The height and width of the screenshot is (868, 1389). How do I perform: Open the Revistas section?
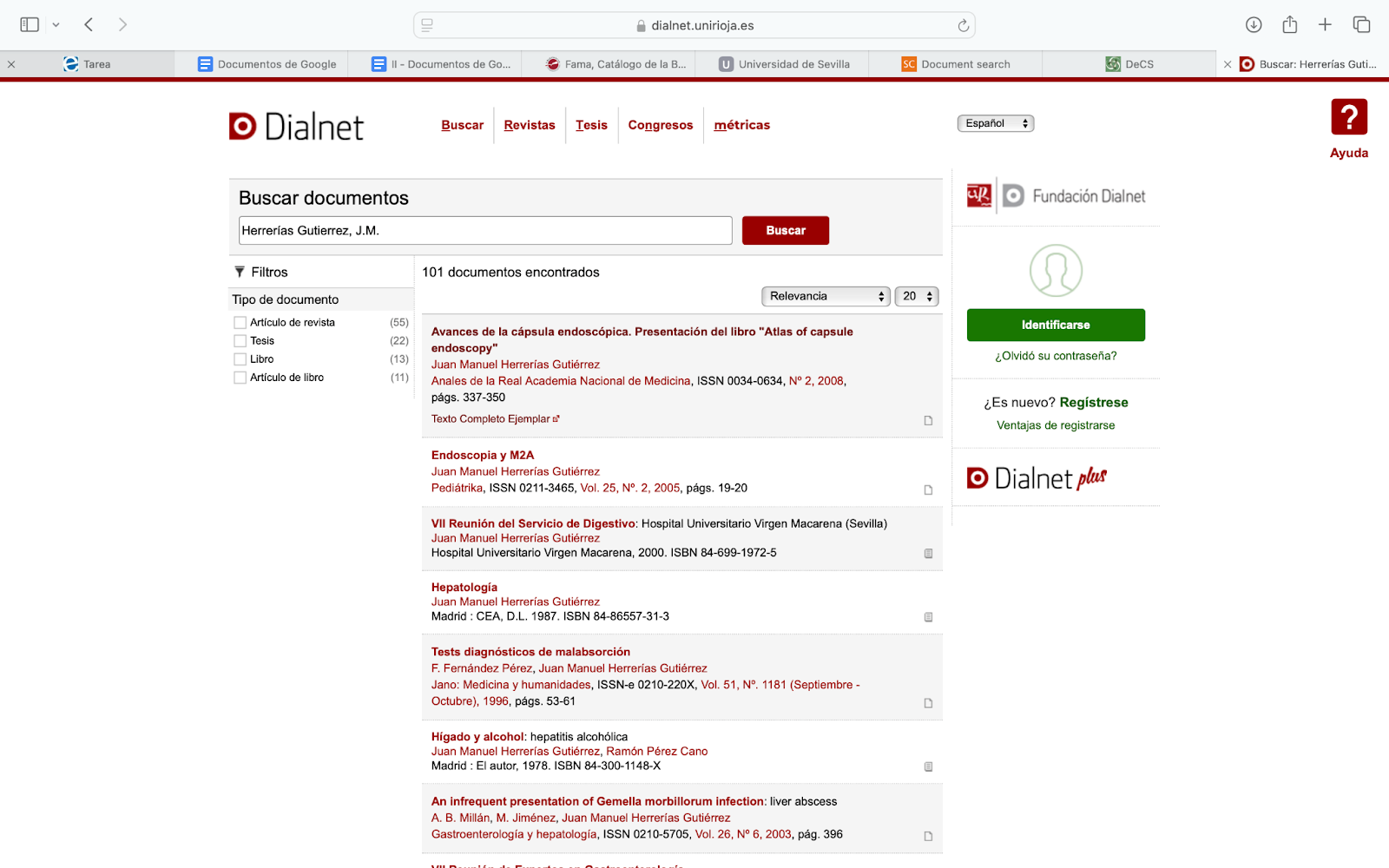click(530, 125)
